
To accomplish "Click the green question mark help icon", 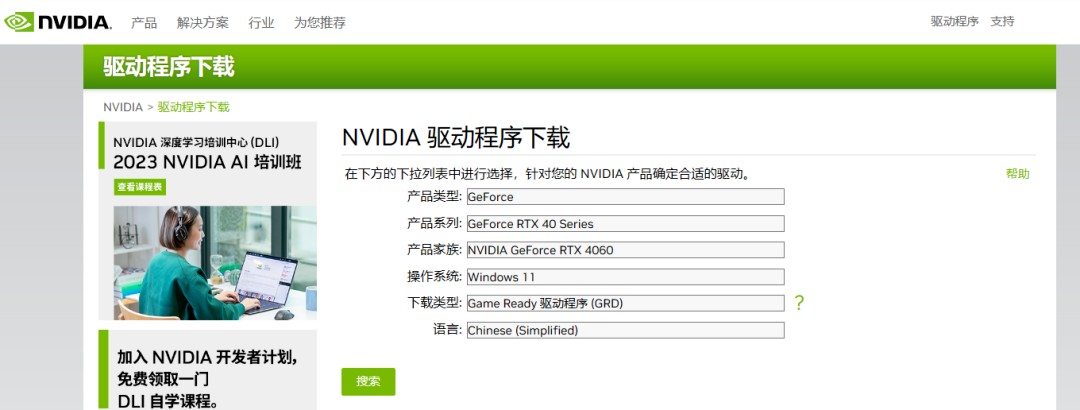I will [799, 303].
